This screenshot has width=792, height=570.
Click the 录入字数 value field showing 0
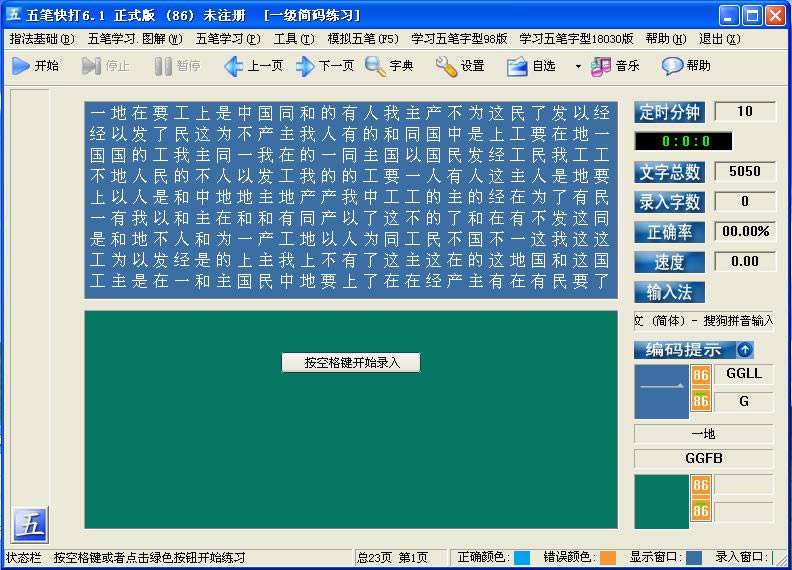point(745,201)
